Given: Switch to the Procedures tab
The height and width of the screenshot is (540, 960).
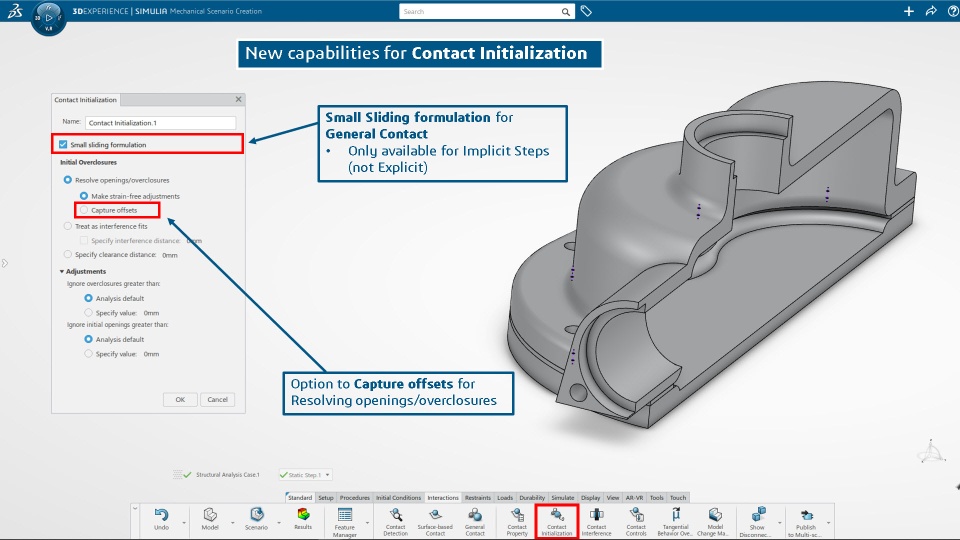Looking at the screenshot, I should (x=354, y=498).
